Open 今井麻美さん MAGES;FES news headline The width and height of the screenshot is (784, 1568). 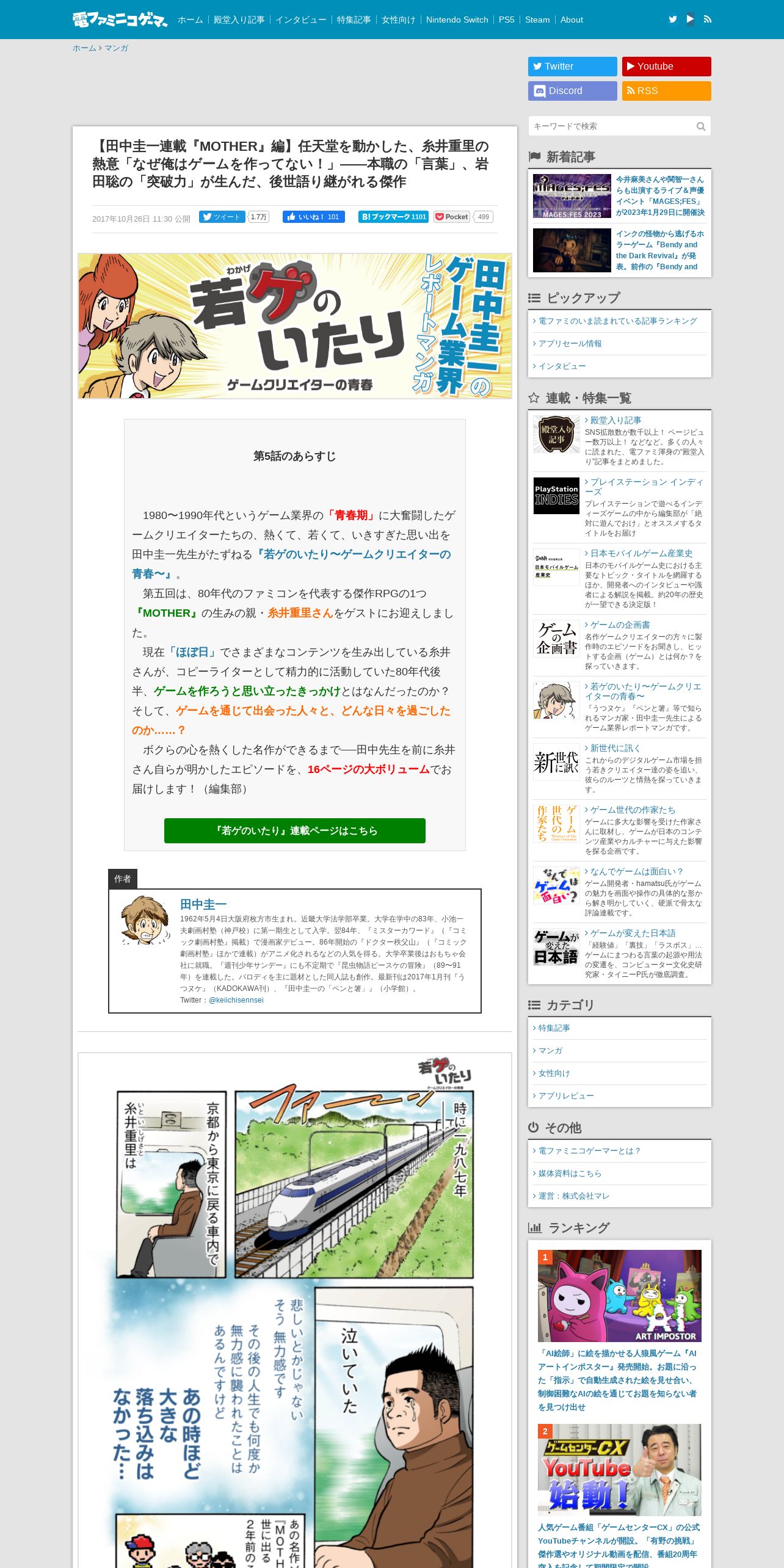(660, 196)
